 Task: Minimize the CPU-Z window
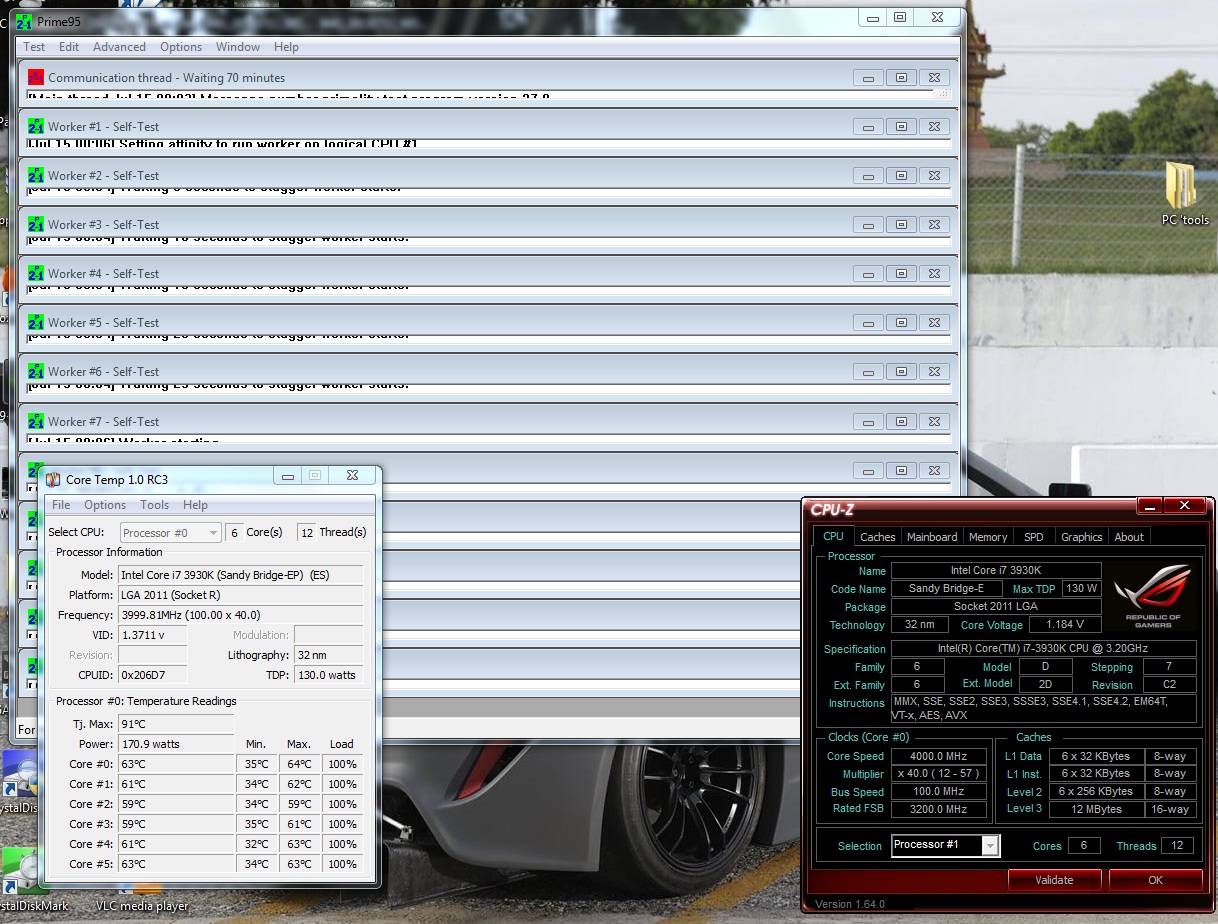point(1149,506)
